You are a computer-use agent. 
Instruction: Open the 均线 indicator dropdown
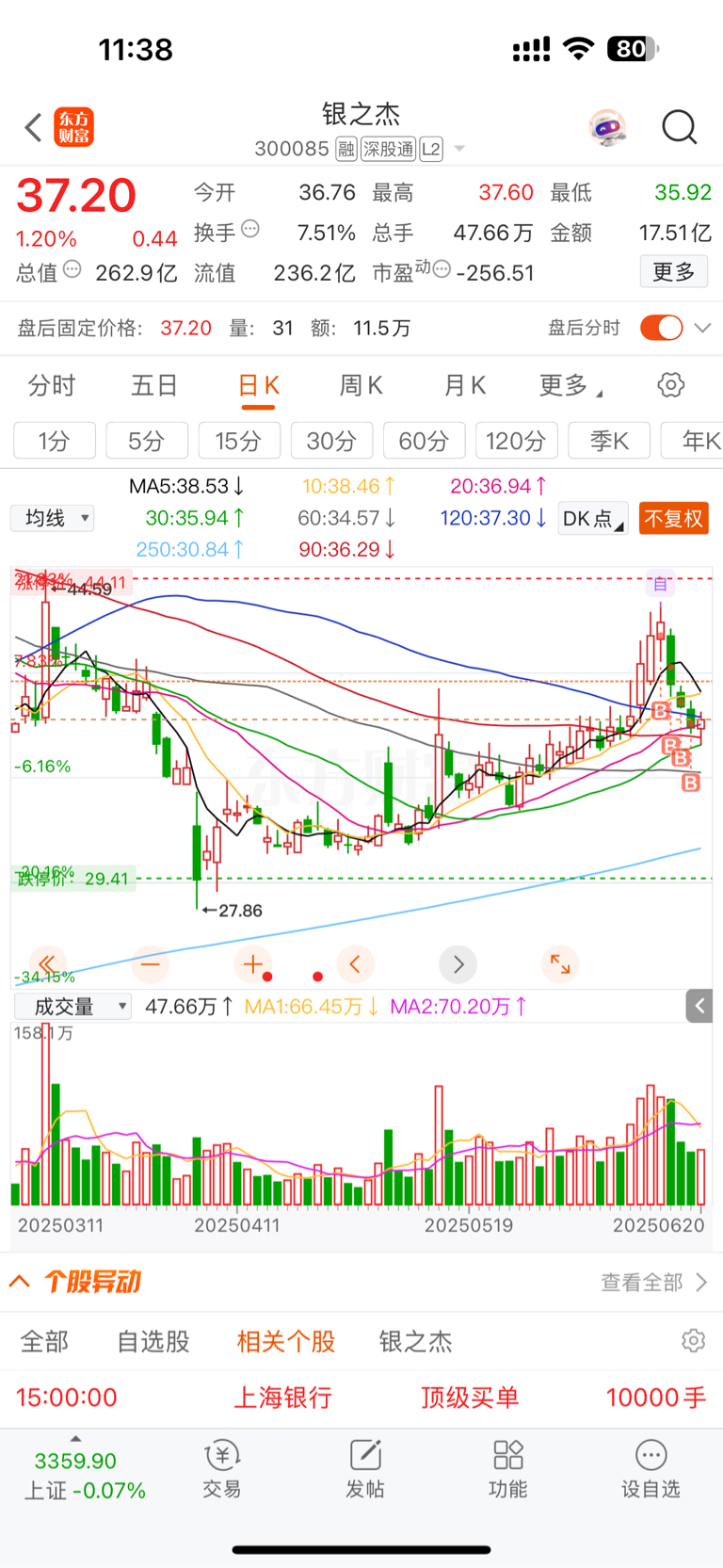[53, 518]
